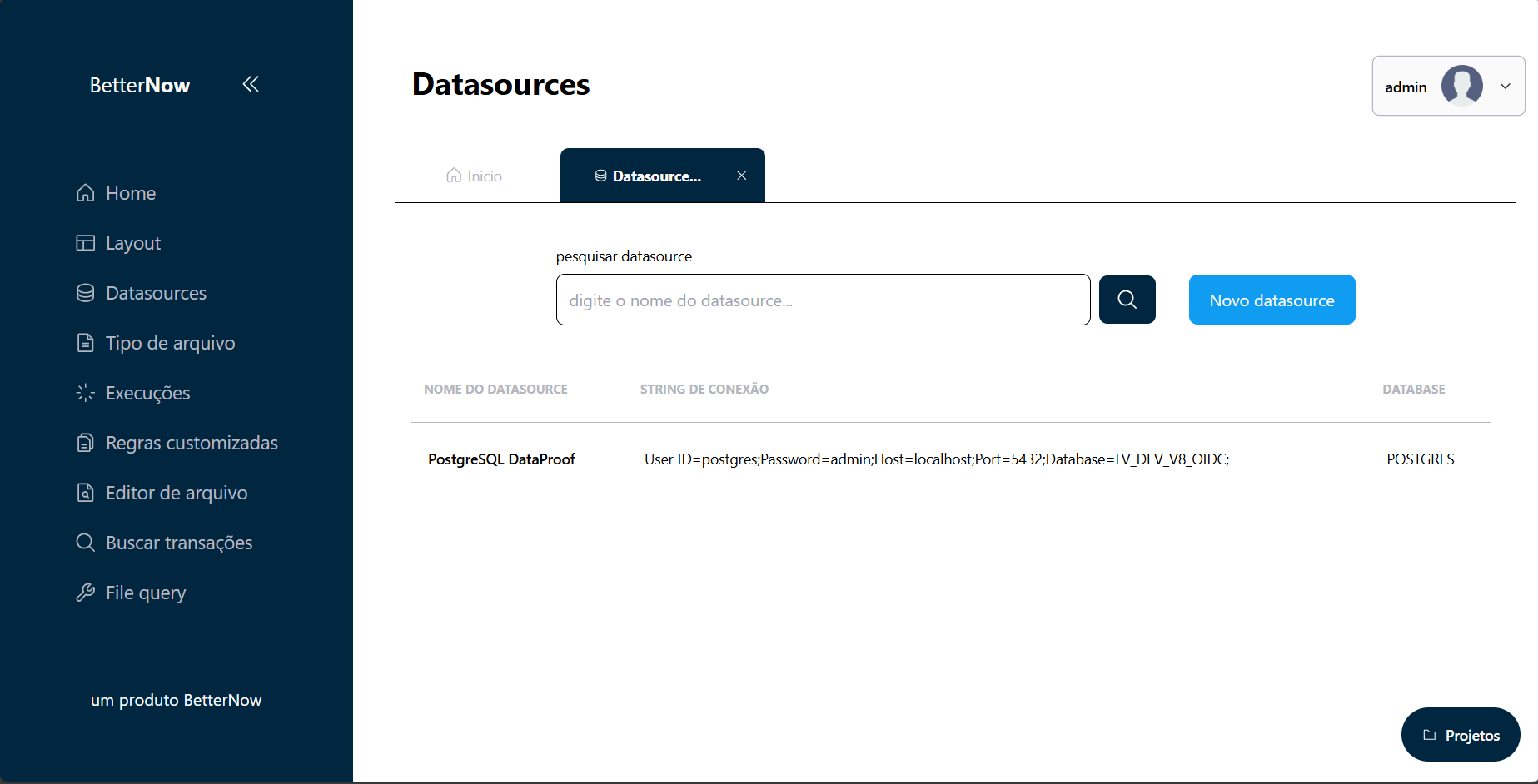The height and width of the screenshot is (784, 1538).
Task: Select the Layout icon in sidebar
Action: pos(86,242)
